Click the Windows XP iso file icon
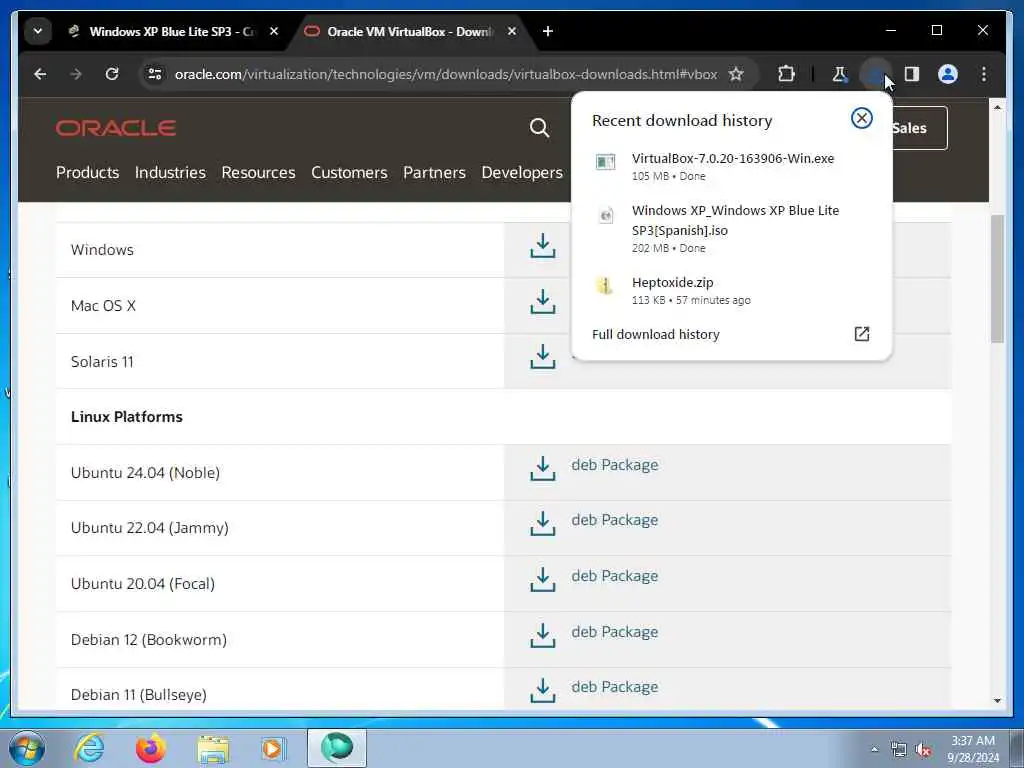Screen dimensions: 1024x768 click(605, 215)
